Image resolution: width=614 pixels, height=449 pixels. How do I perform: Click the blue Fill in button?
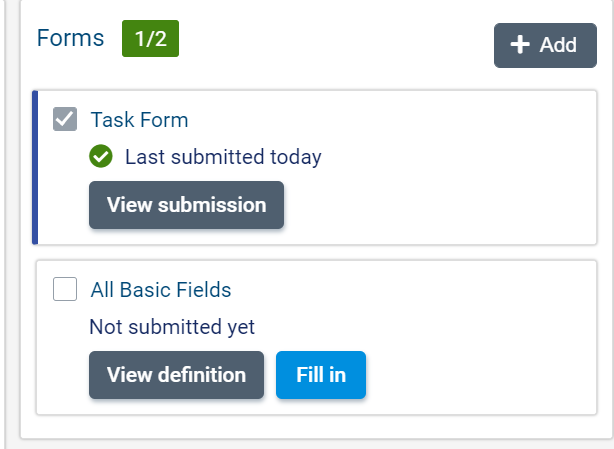pyautogui.click(x=321, y=375)
